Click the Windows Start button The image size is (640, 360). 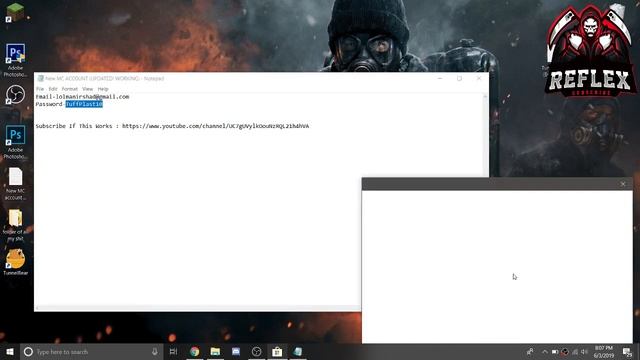[10, 352]
